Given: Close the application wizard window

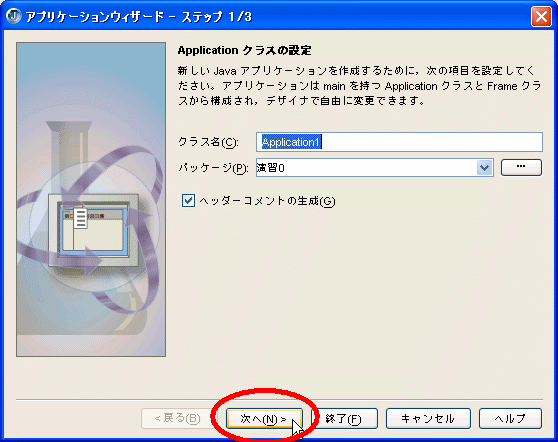Looking at the screenshot, I should tap(541, 16).
